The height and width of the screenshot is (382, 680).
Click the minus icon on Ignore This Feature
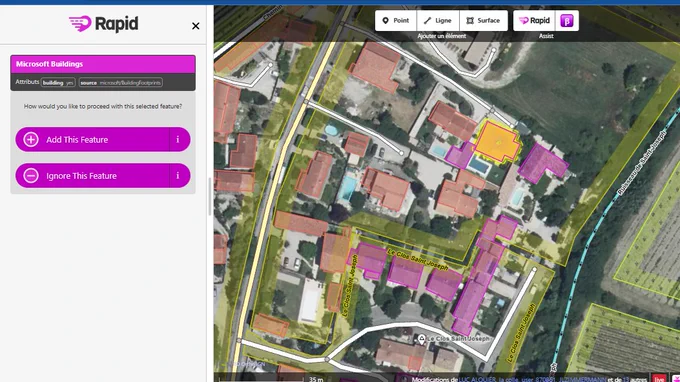click(31, 176)
